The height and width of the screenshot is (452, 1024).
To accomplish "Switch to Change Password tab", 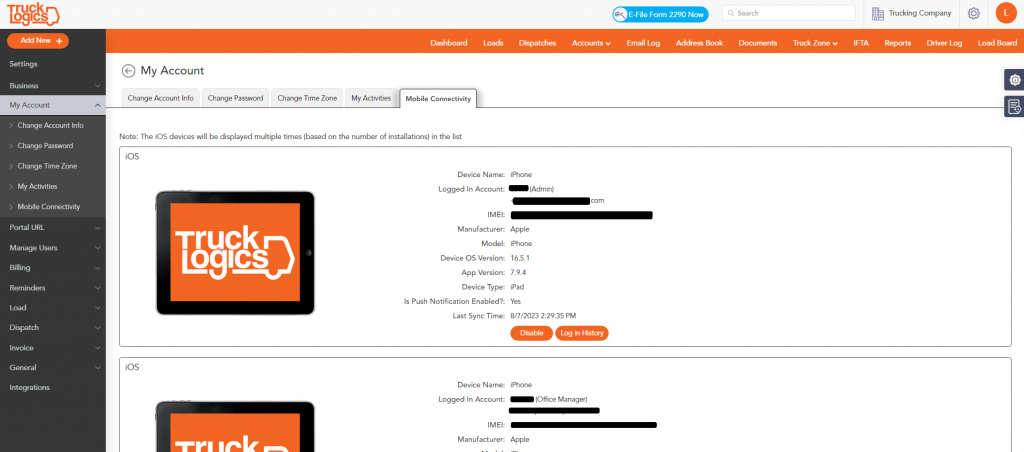I will [235, 98].
